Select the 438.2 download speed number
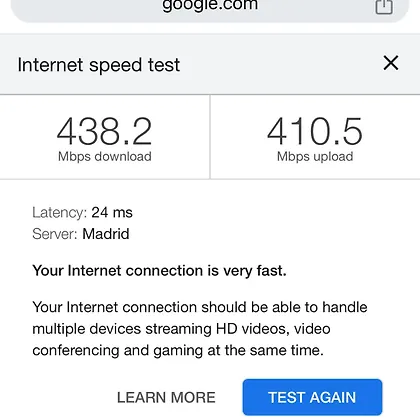Viewport: 420px width, 420px height. [104, 132]
